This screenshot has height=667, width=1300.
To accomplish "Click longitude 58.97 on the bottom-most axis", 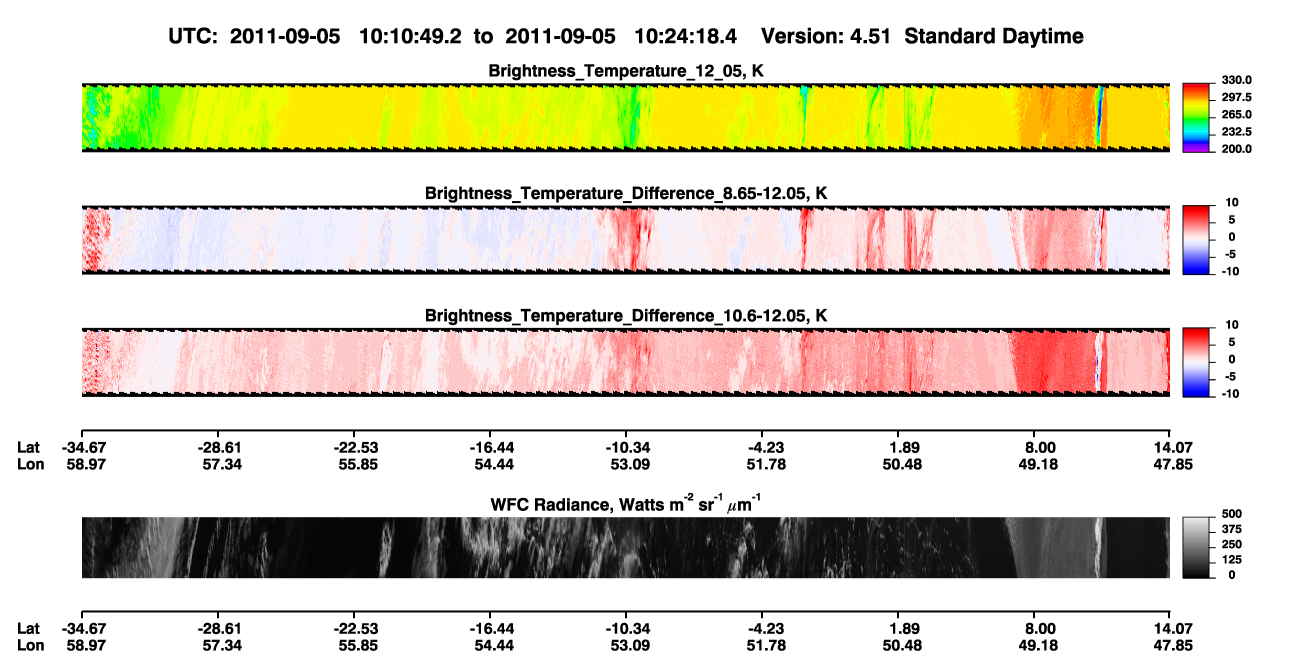I will [x=83, y=646].
